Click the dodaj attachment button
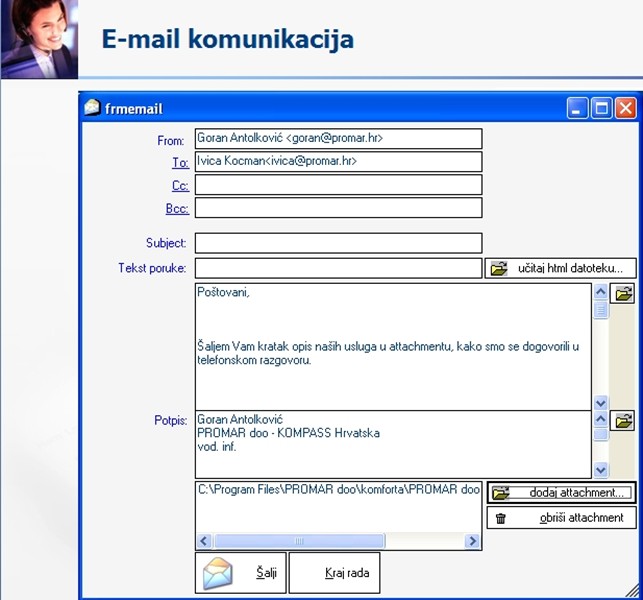The width and height of the screenshot is (643, 600). [x=561, y=492]
